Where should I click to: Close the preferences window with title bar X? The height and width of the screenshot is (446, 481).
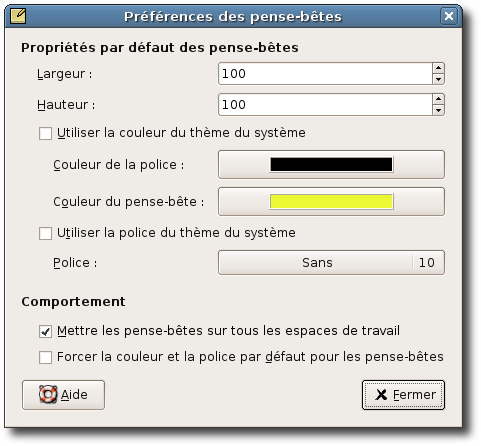pos(449,16)
